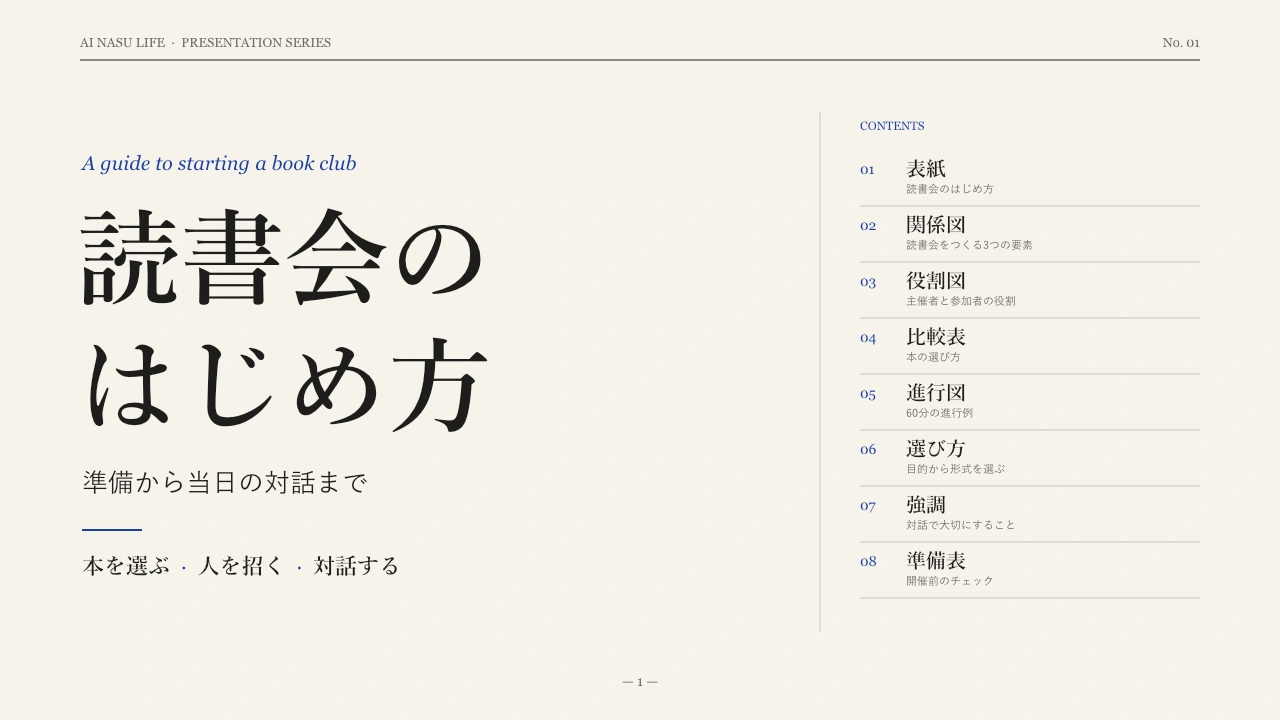Click the description '本の選び方'
The image size is (1280, 720).
(x=933, y=357)
